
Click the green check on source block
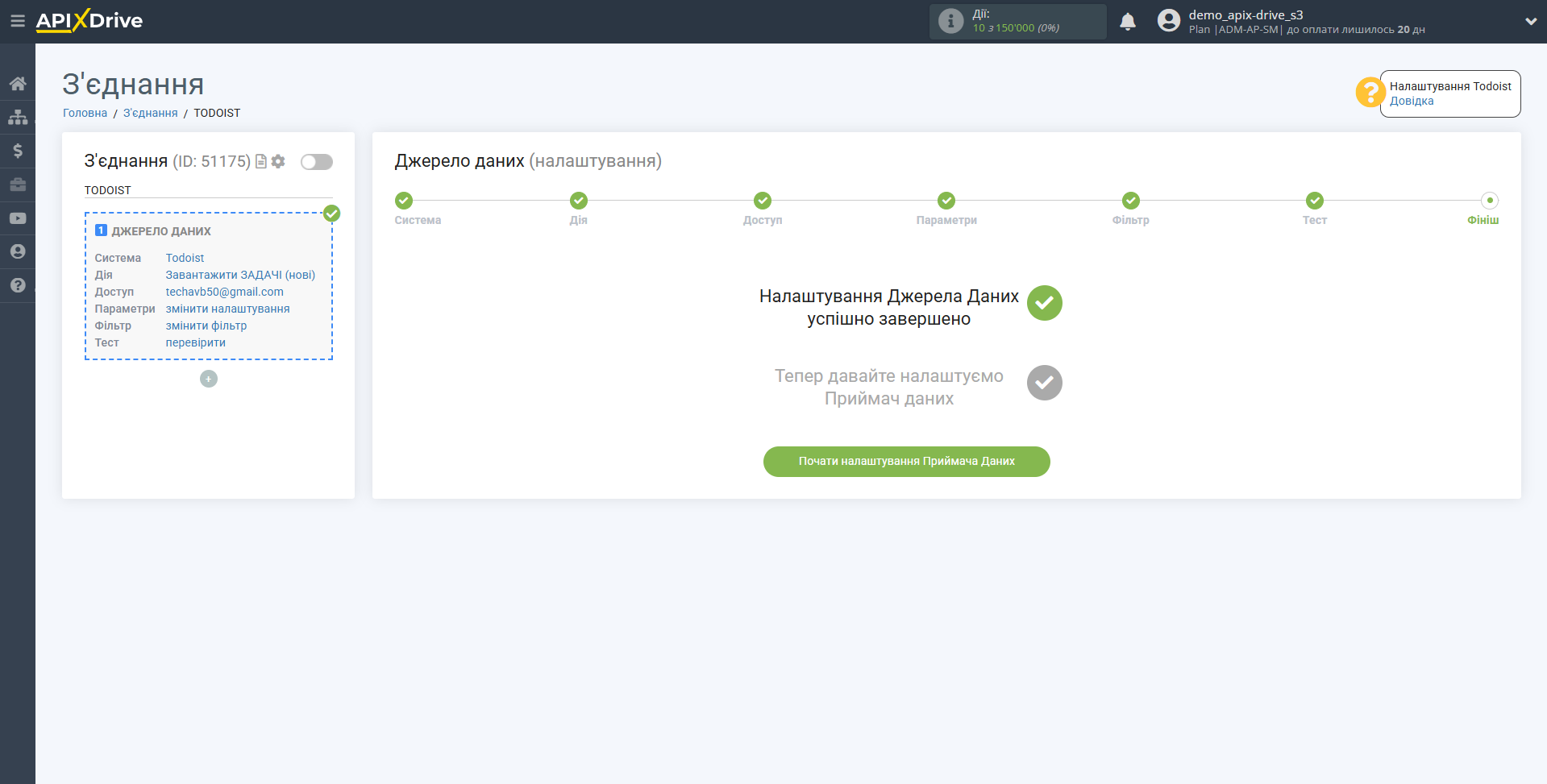coord(331,214)
